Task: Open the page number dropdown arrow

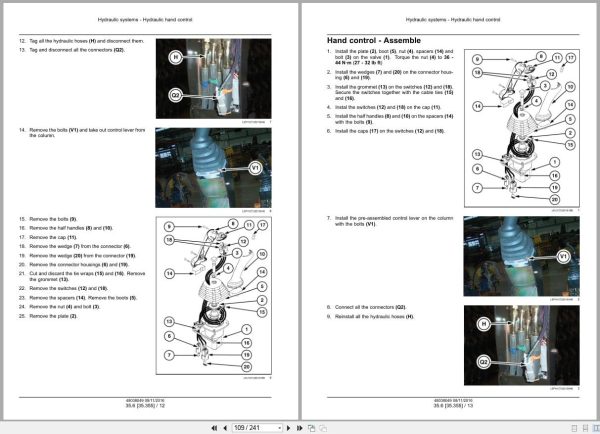Action: tap(280, 428)
